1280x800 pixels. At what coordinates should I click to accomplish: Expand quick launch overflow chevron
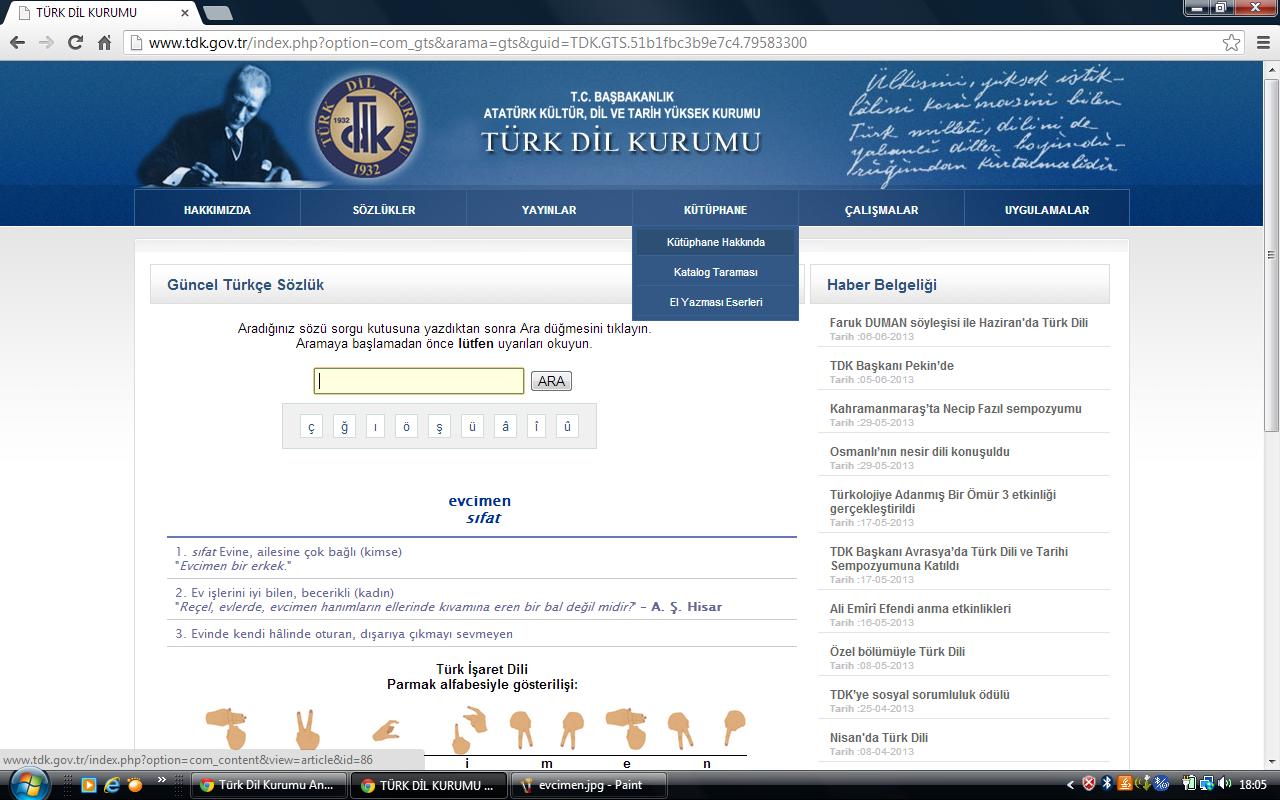coord(163,780)
